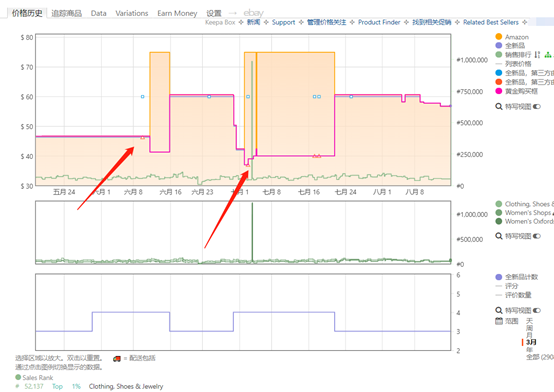Click the blue marker at 六月 23 price line
Screen dimensions: 554x392
pos(209,96)
